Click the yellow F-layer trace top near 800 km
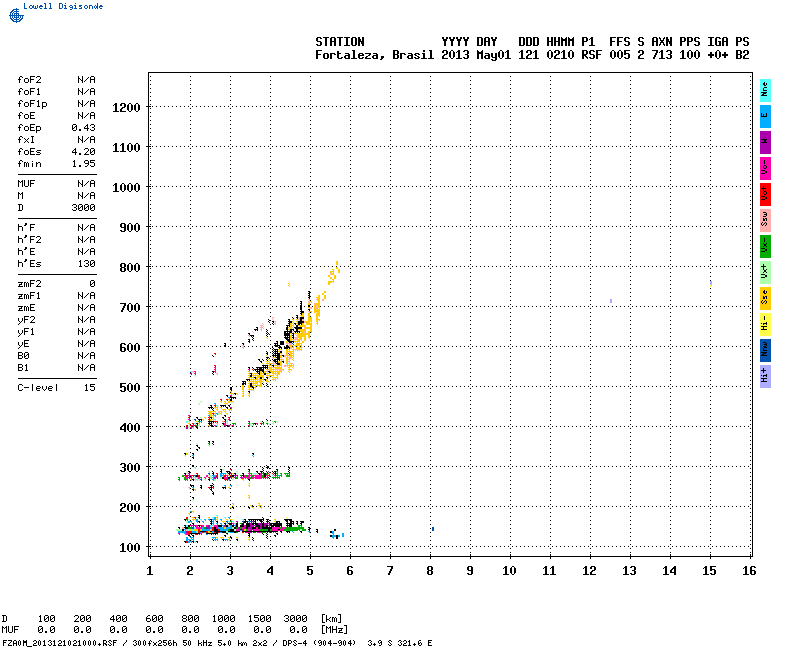The height and width of the screenshot is (650, 800). coord(334,273)
